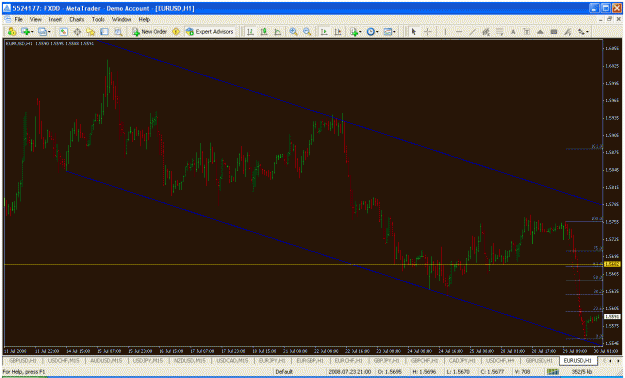This screenshot has width=625, height=378.
Task: Switch to the NZDUSD,M15 chart tab
Action: tap(189, 360)
